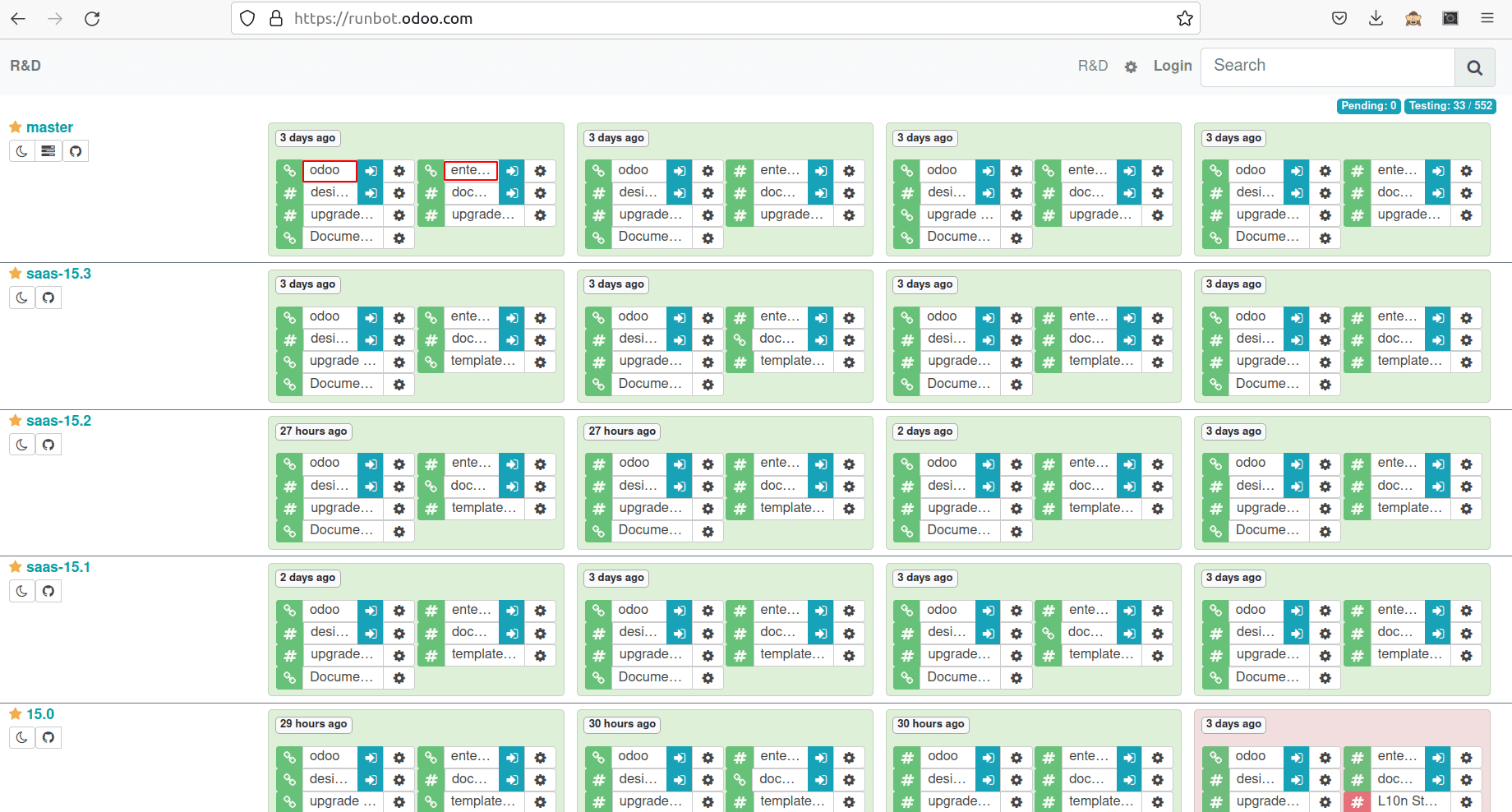This screenshot has height=812, width=1512.
Task: Open the 29 hours ago batch
Action: [314, 724]
